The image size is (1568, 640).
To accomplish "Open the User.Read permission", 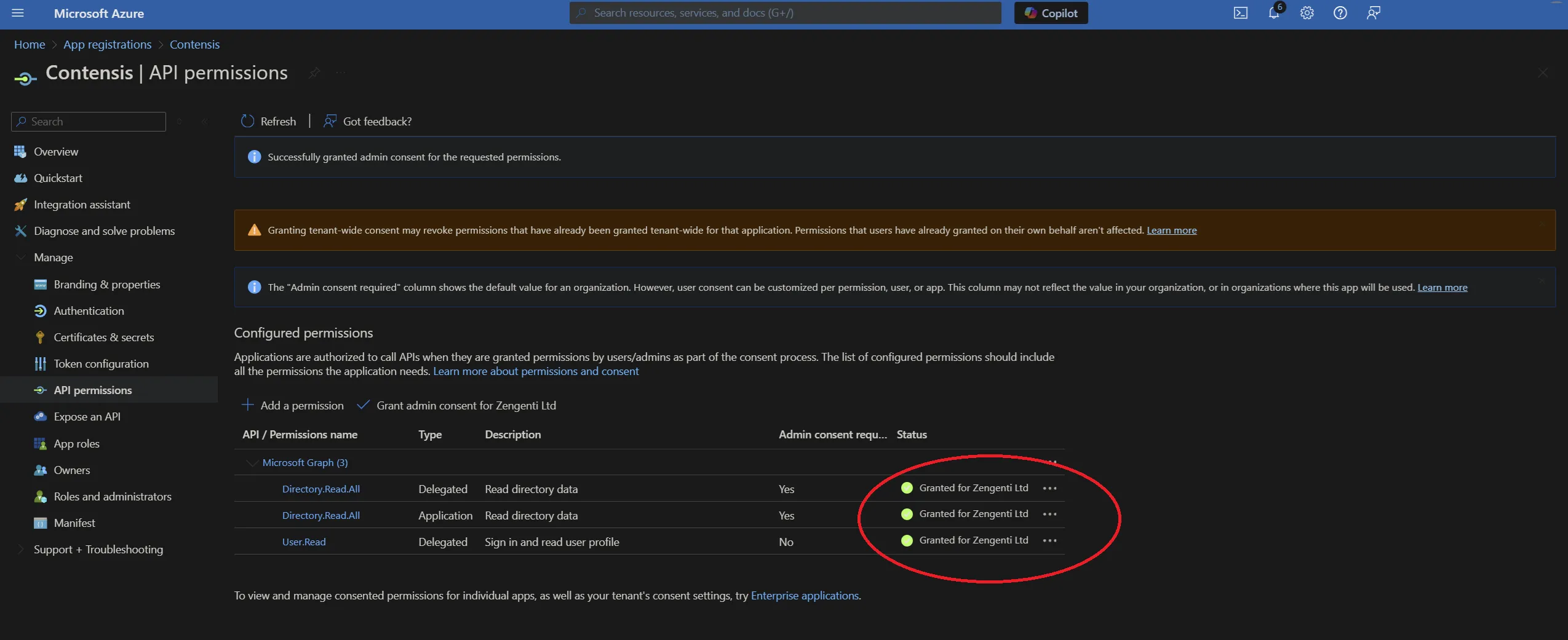I will coord(304,542).
